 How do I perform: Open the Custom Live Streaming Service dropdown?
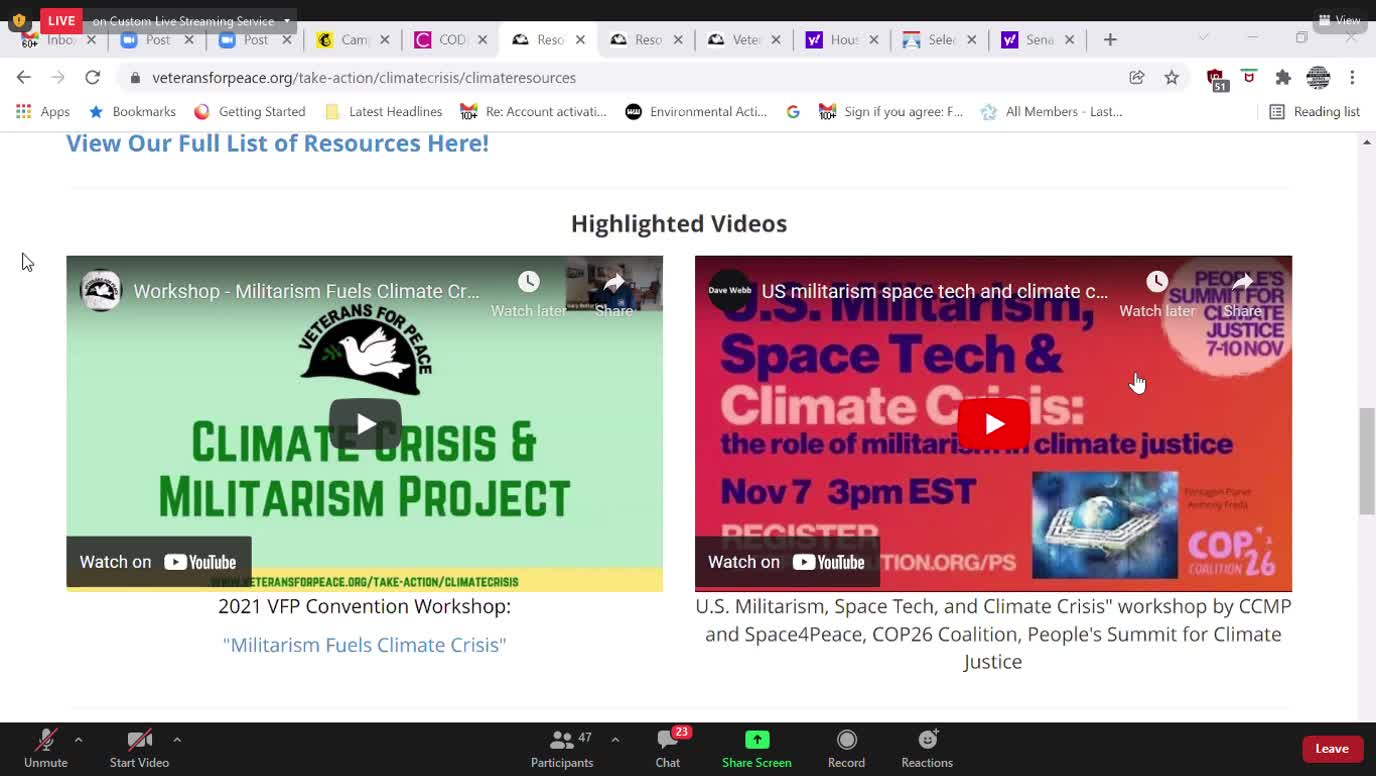point(190,21)
